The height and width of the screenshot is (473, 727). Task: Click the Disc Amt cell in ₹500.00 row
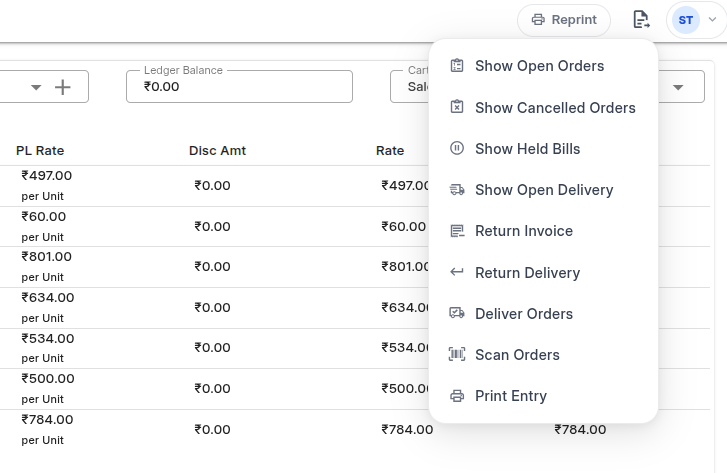pyautogui.click(x=212, y=389)
